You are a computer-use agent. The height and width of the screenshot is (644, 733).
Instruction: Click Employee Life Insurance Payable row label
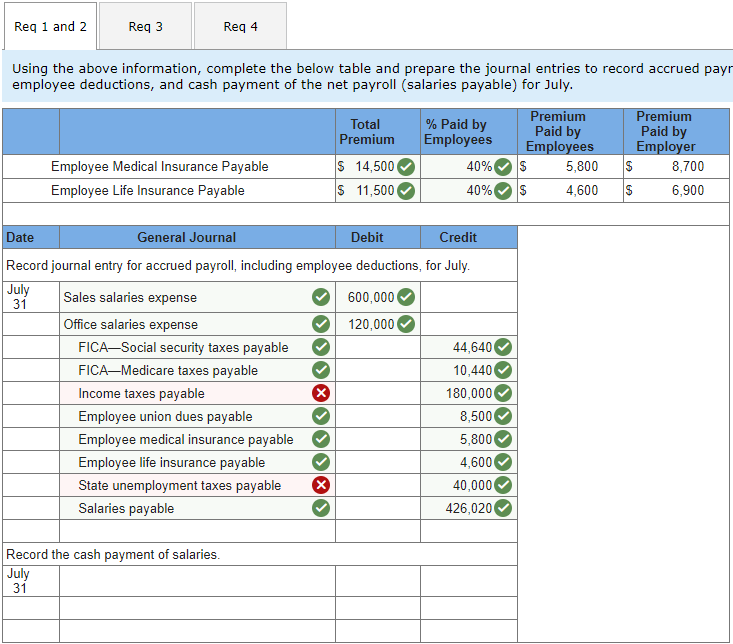(148, 190)
